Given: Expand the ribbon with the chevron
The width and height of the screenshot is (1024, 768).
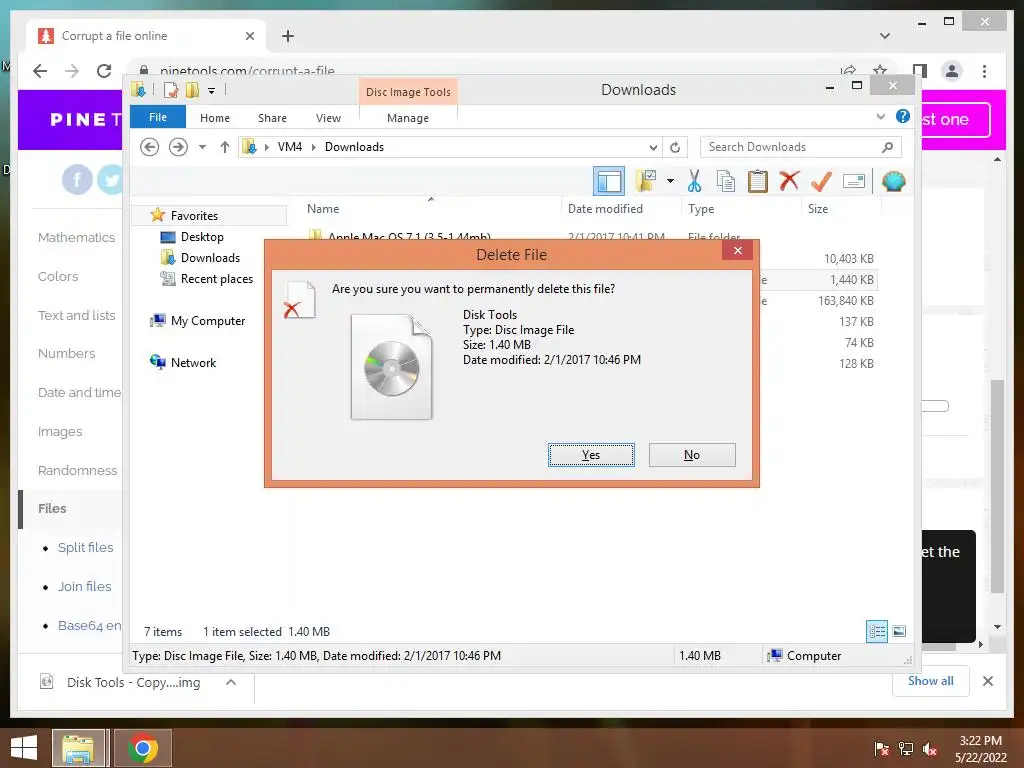Looking at the screenshot, I should (x=880, y=117).
